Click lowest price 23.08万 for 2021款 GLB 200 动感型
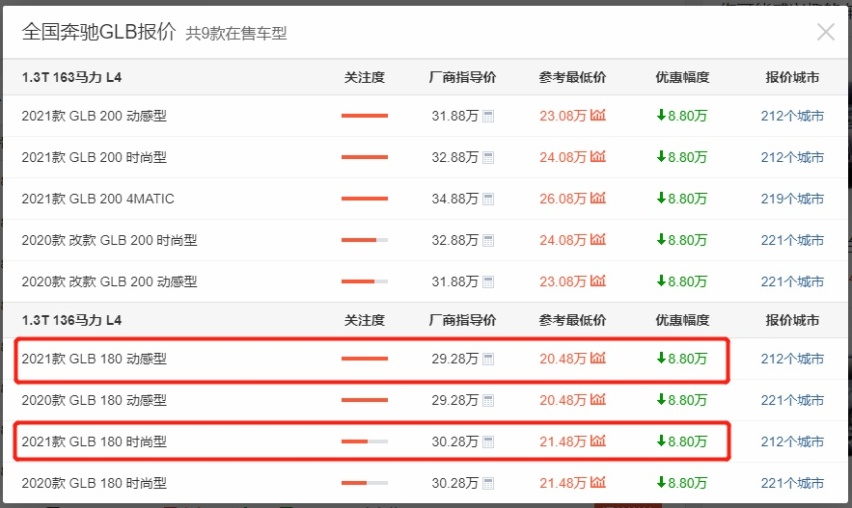Image resolution: width=852 pixels, height=508 pixels. coord(563,116)
